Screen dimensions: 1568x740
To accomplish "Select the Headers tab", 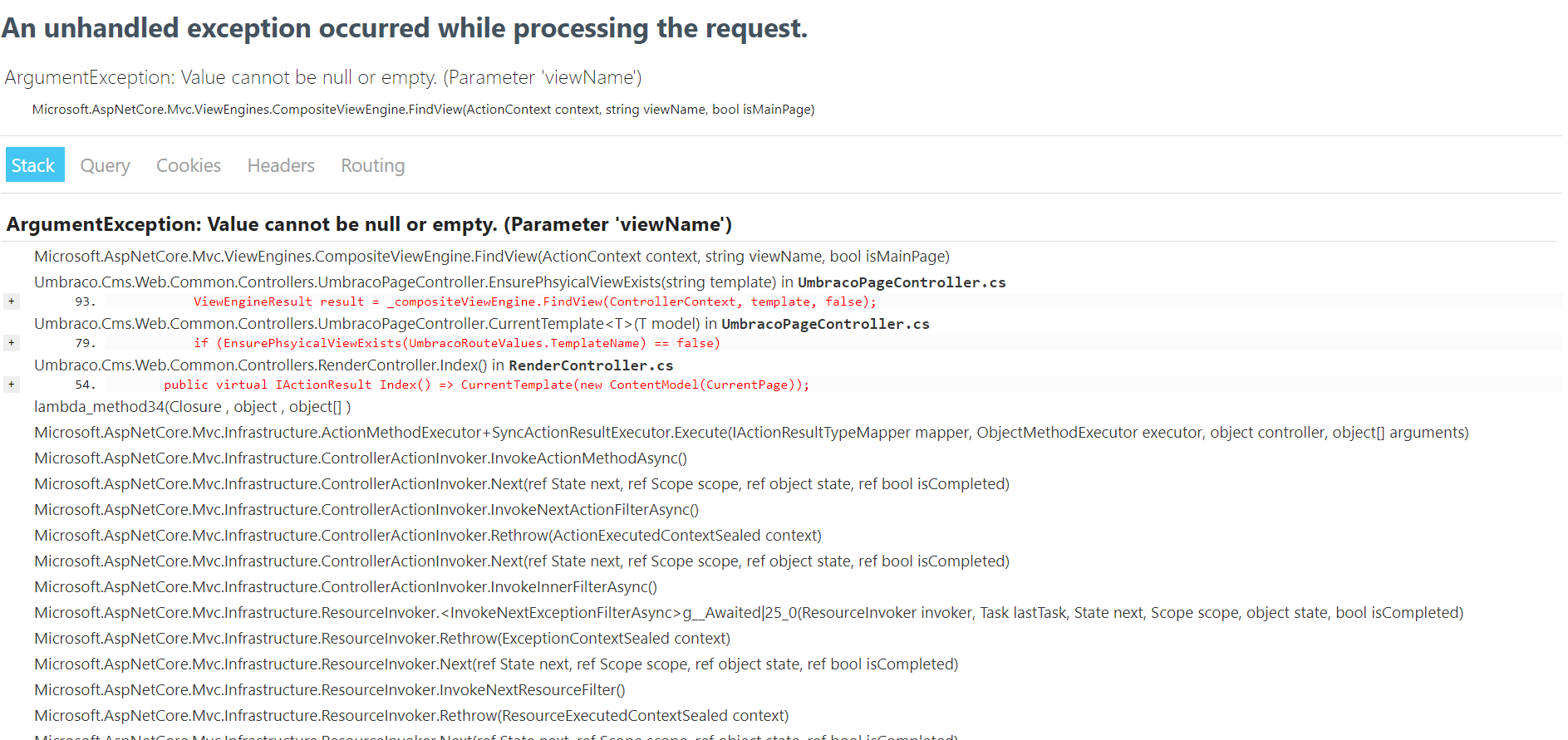I will pyautogui.click(x=280, y=164).
